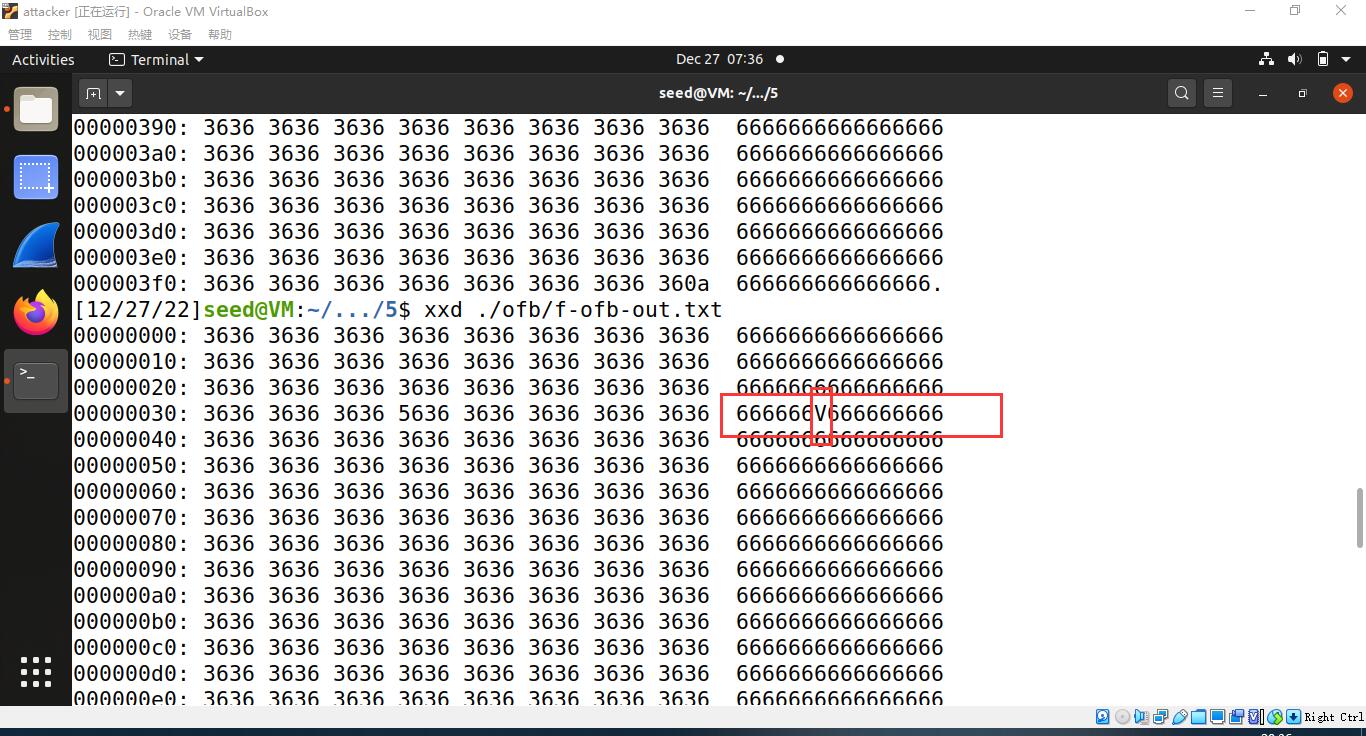This screenshot has height=736, width=1366.
Task: Launch the screenshot selection tool from the dock
Action: tap(36, 176)
